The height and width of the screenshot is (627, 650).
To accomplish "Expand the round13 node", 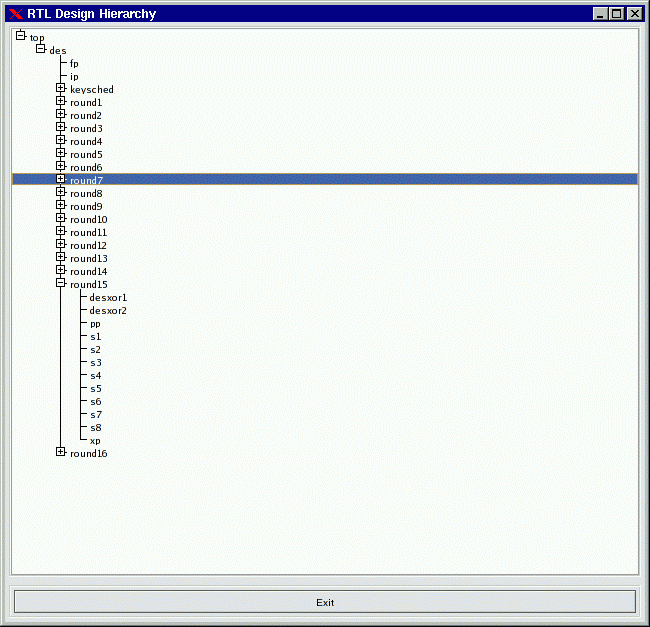I will [x=61, y=257].
